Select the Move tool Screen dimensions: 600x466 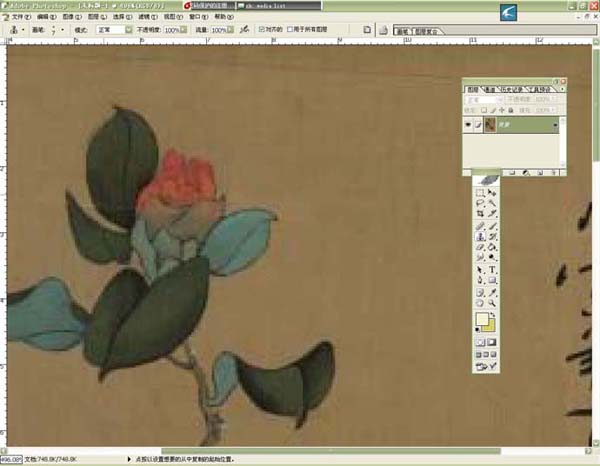tap(492, 192)
